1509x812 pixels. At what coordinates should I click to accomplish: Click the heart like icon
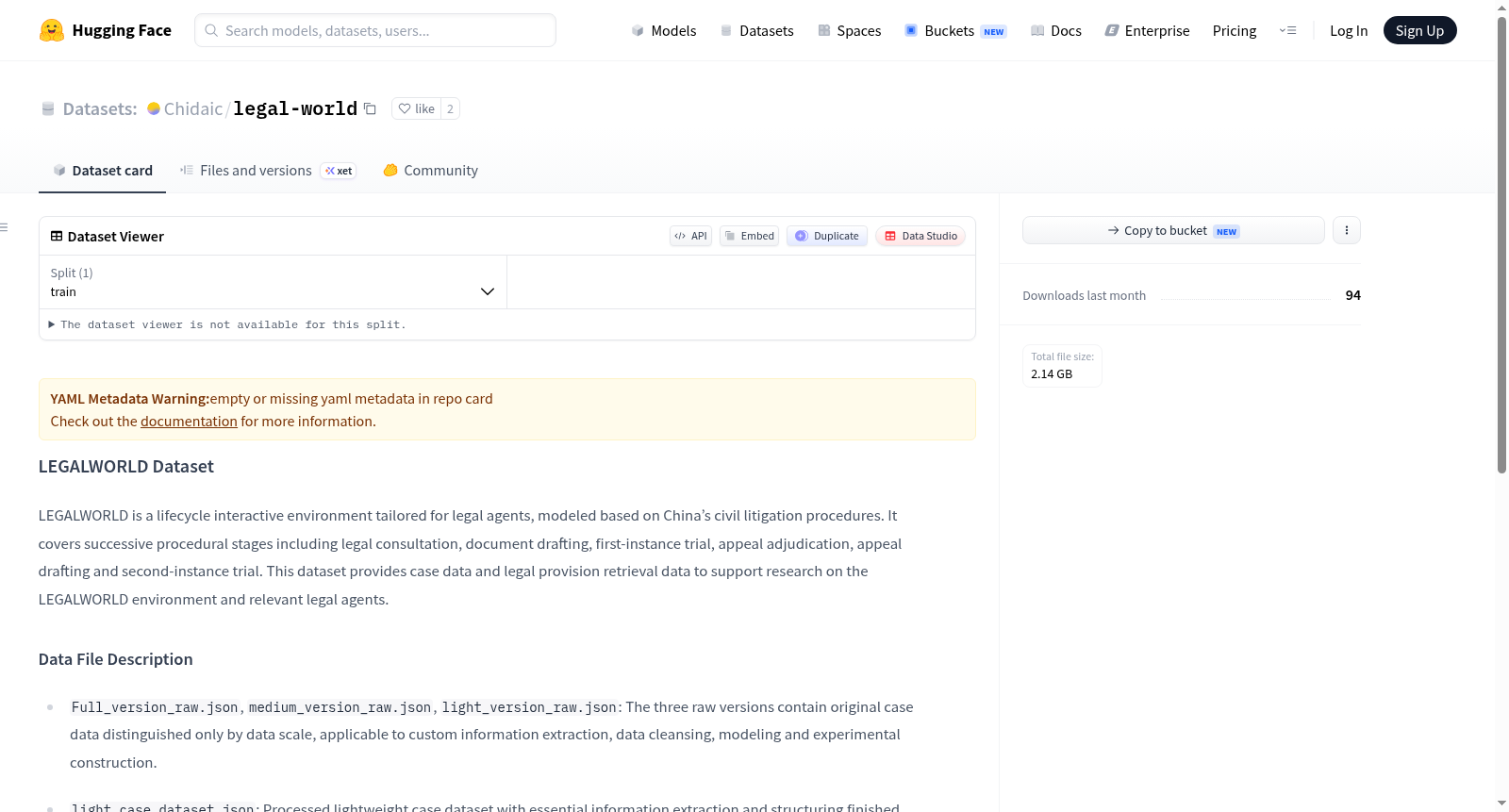(405, 108)
